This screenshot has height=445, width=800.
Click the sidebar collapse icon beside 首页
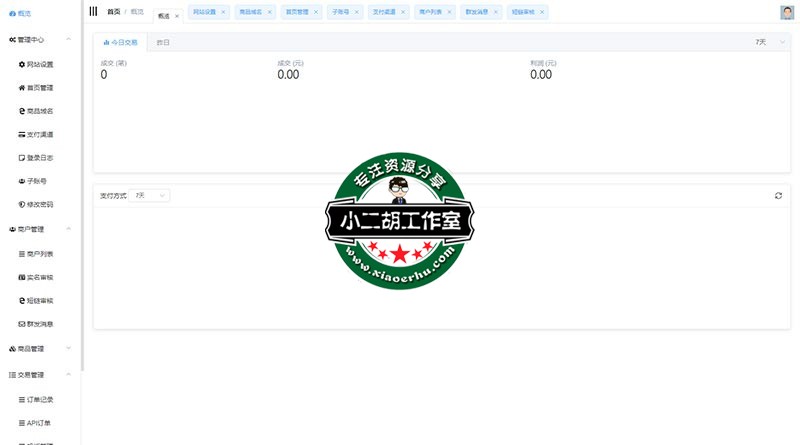pos(93,12)
